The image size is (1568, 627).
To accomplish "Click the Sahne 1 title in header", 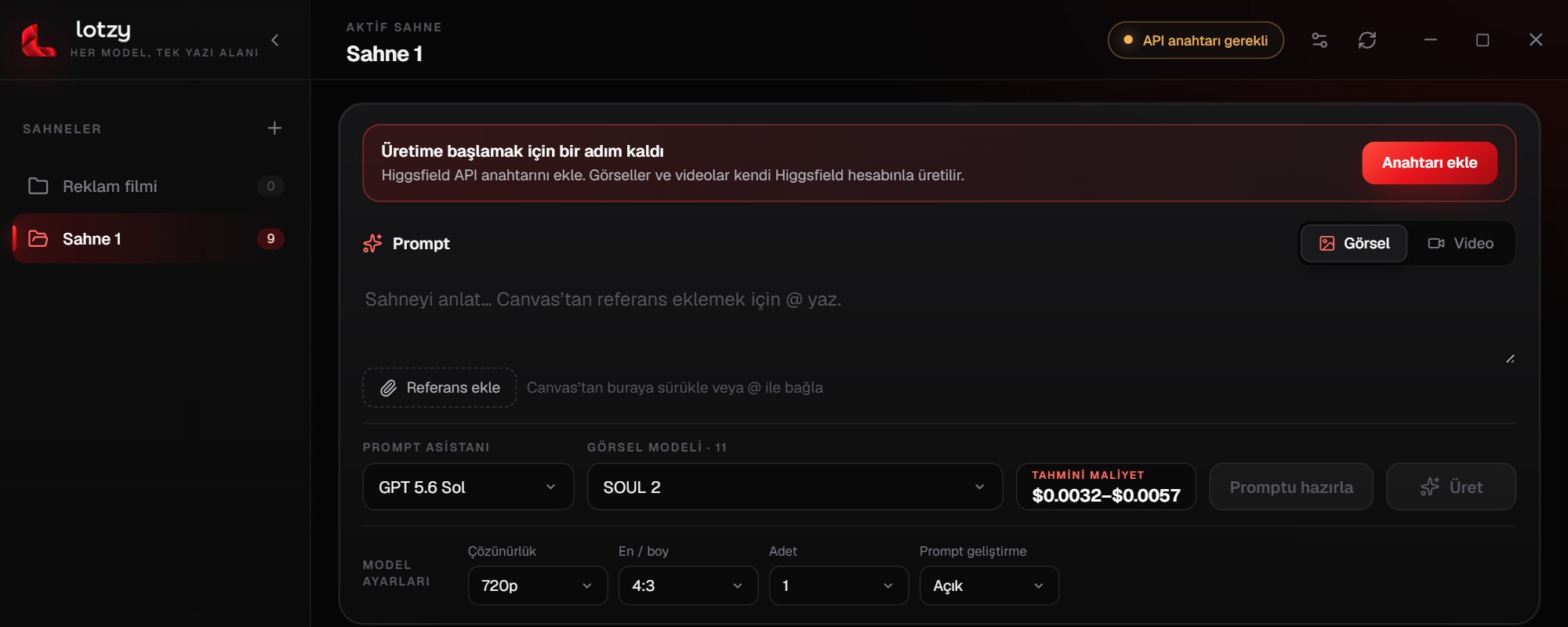I will tap(385, 53).
